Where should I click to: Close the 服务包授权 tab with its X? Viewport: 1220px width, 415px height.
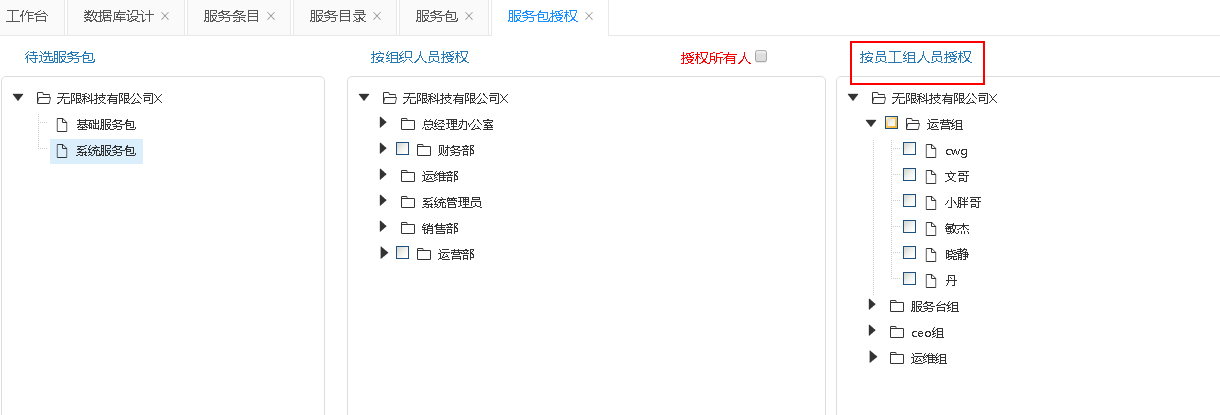pos(589,17)
